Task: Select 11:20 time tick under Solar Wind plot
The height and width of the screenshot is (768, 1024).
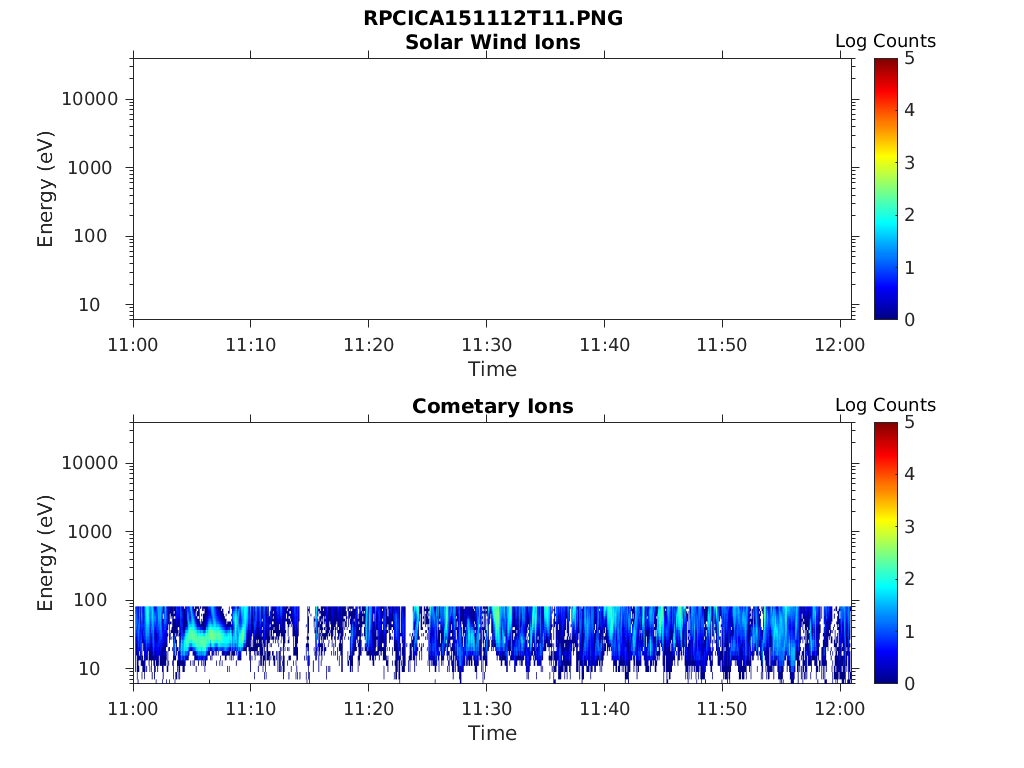Action: (369, 345)
